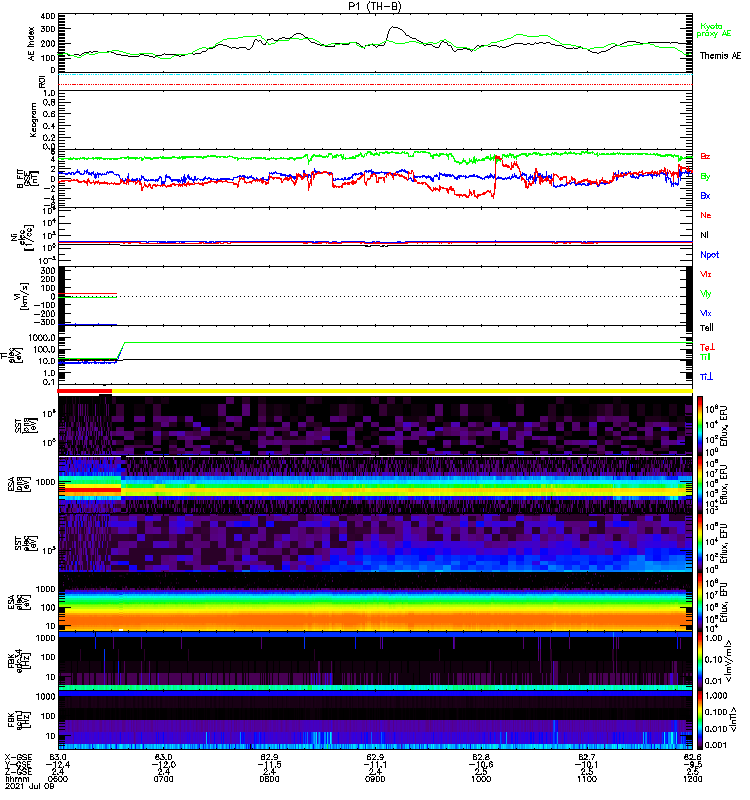Click the "ESA elec [eV]" axis label
This screenshot has height=800, width=750.
point(19,602)
